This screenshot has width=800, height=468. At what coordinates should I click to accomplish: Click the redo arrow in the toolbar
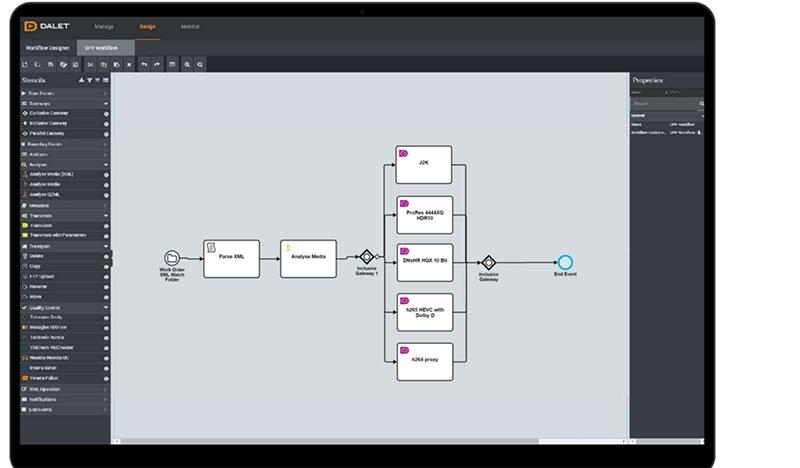pos(157,65)
